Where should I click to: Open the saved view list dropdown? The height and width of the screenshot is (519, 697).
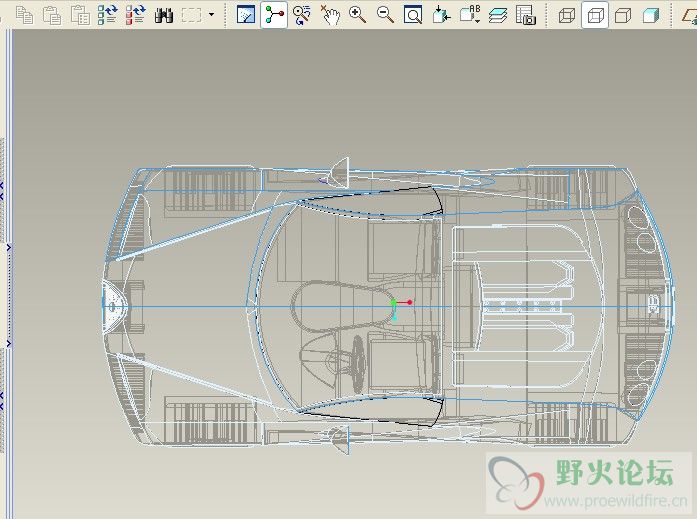pos(470,15)
